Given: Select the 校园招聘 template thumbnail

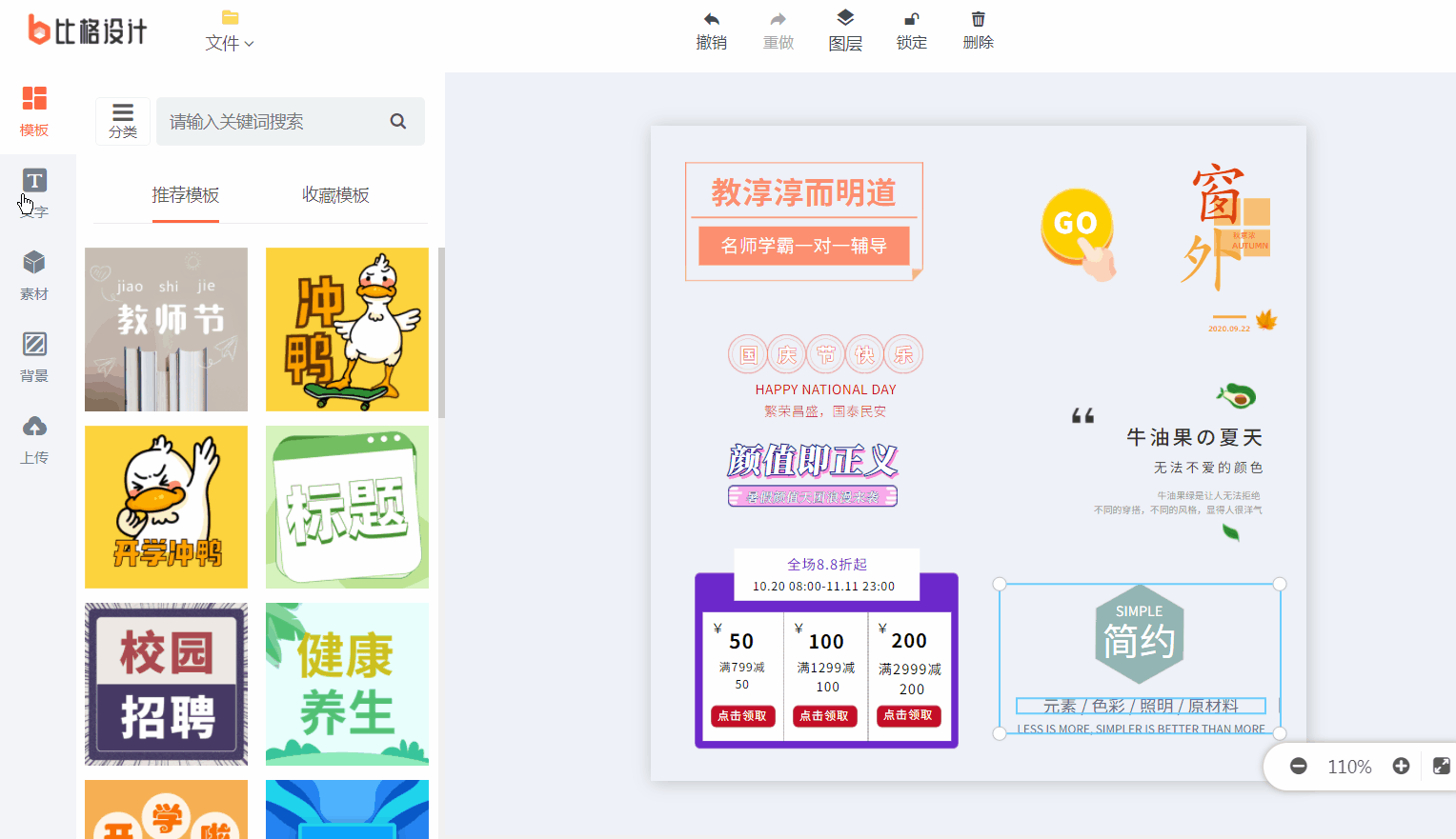Looking at the screenshot, I should [166, 684].
